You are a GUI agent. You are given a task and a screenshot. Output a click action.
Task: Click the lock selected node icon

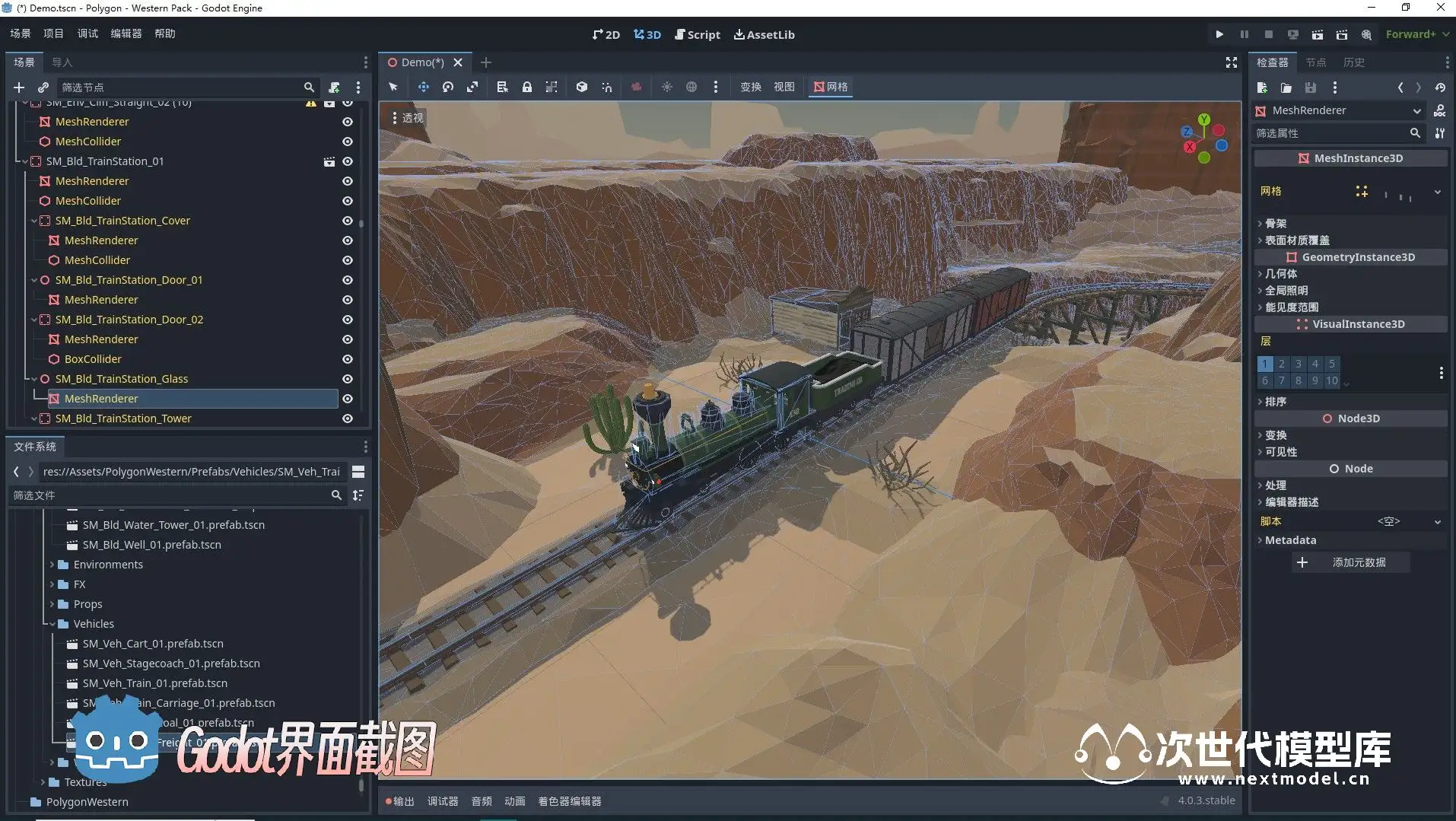(x=527, y=87)
